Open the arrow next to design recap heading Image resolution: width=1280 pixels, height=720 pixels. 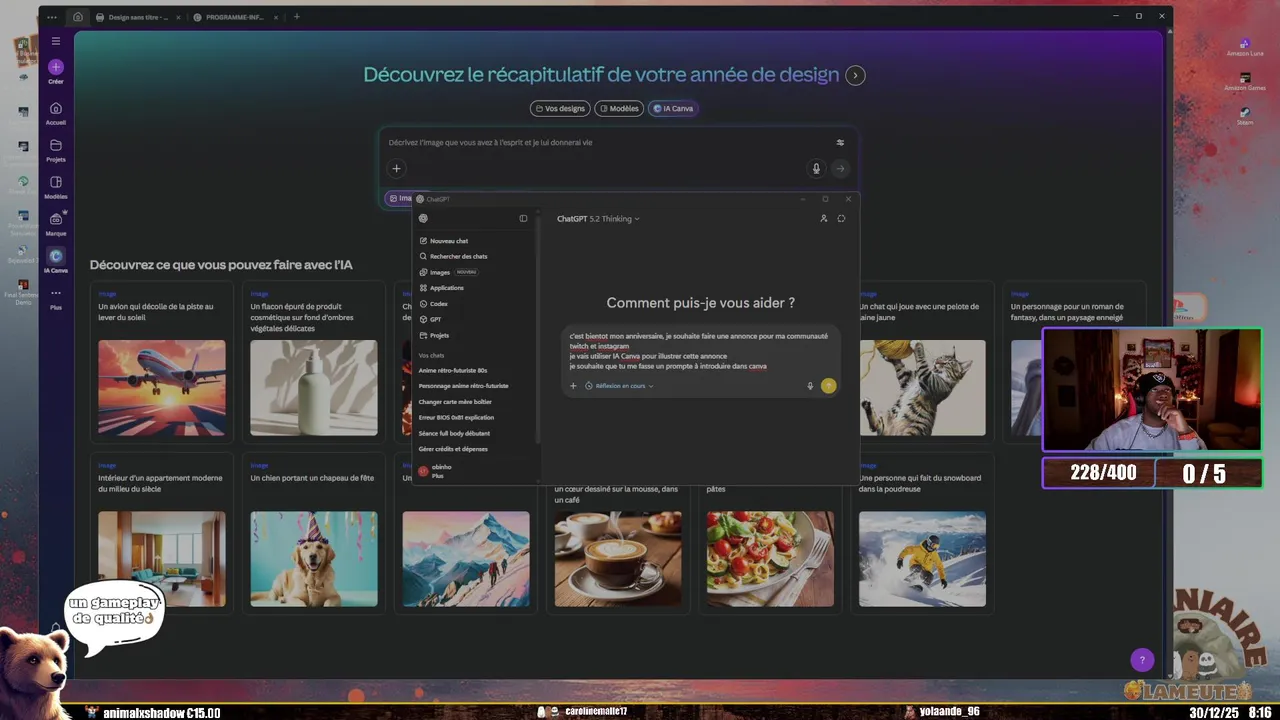coord(855,75)
